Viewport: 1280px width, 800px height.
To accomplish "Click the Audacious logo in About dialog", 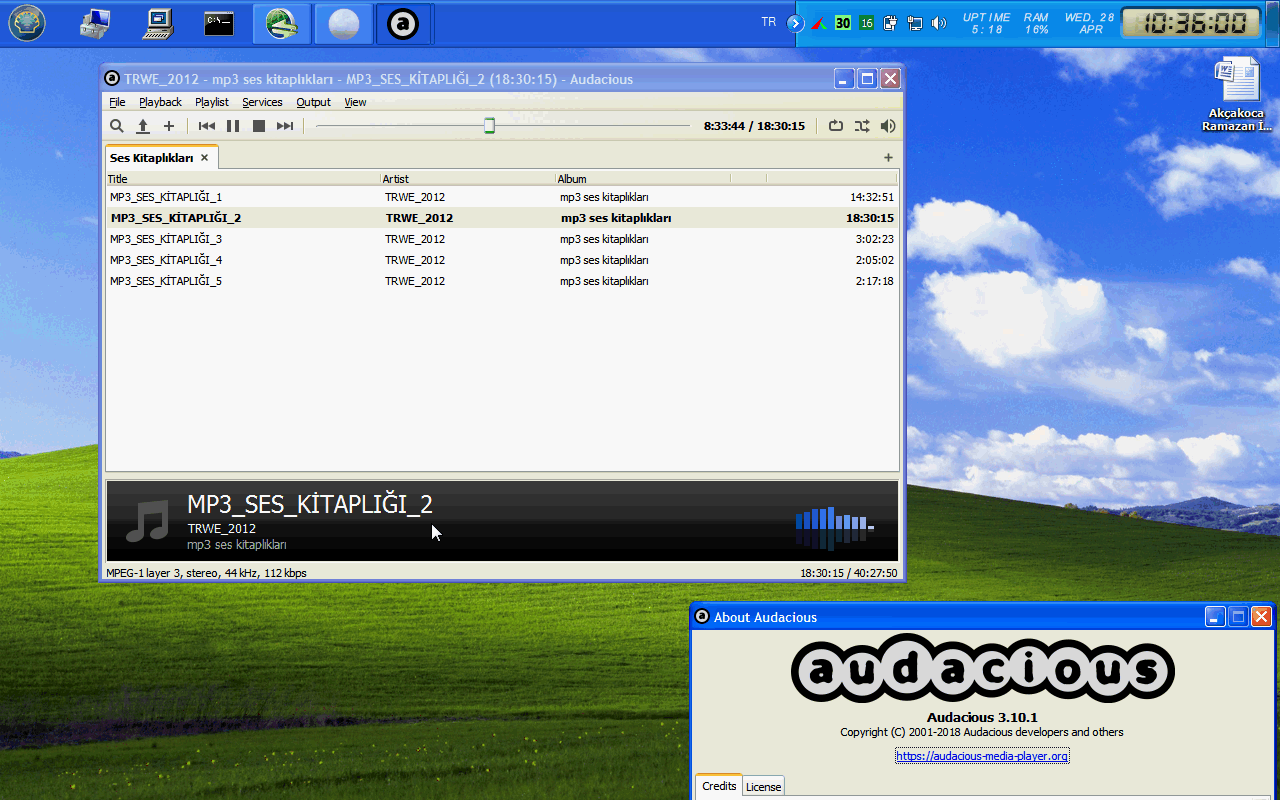I will point(983,668).
